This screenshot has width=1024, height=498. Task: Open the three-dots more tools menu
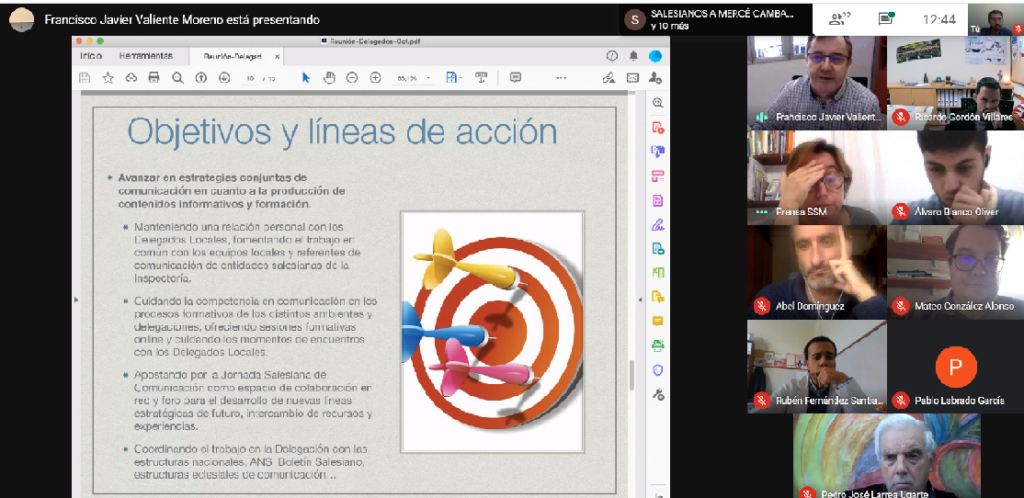(x=561, y=78)
